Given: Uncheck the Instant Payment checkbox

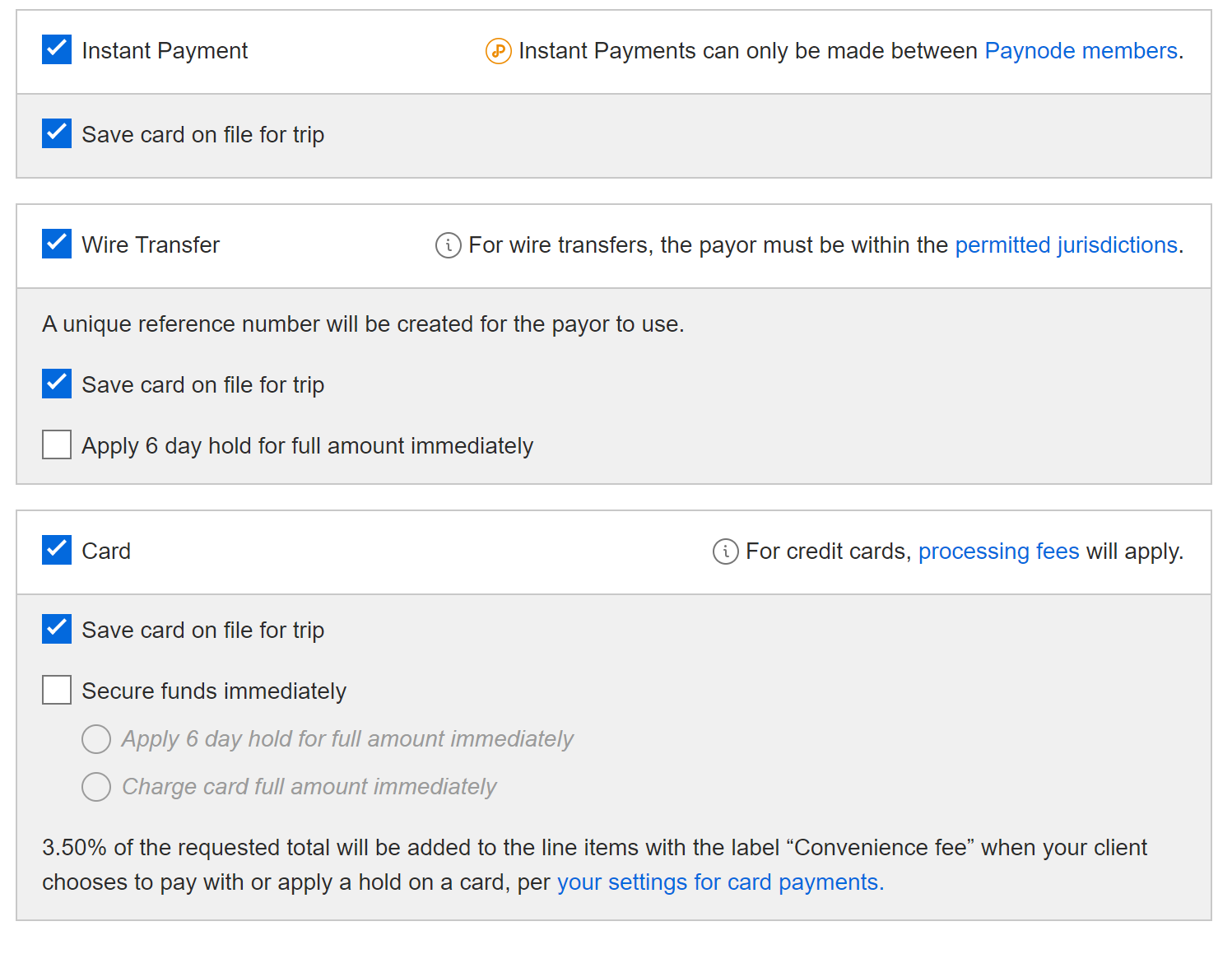Looking at the screenshot, I should point(57,49).
